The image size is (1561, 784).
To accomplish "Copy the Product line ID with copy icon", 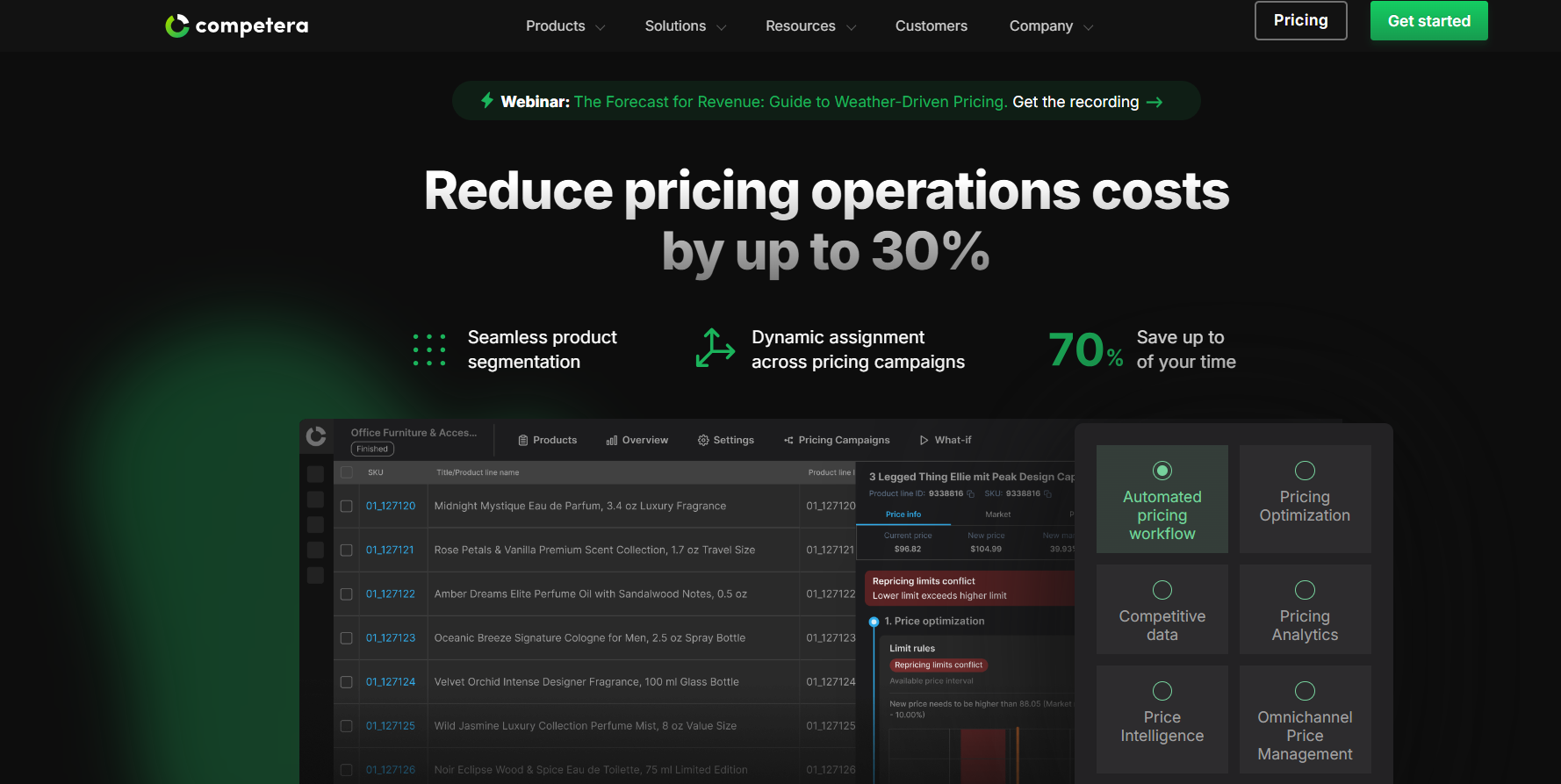I will point(970,494).
